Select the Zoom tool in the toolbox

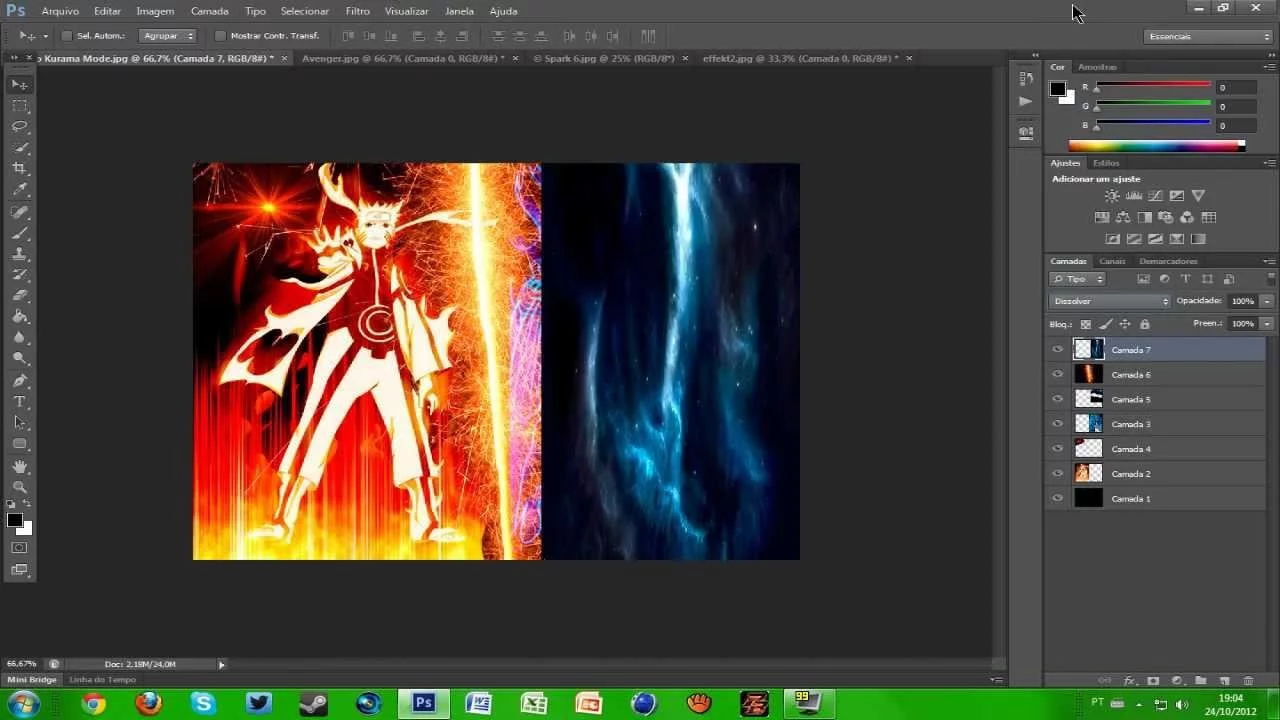(20, 487)
